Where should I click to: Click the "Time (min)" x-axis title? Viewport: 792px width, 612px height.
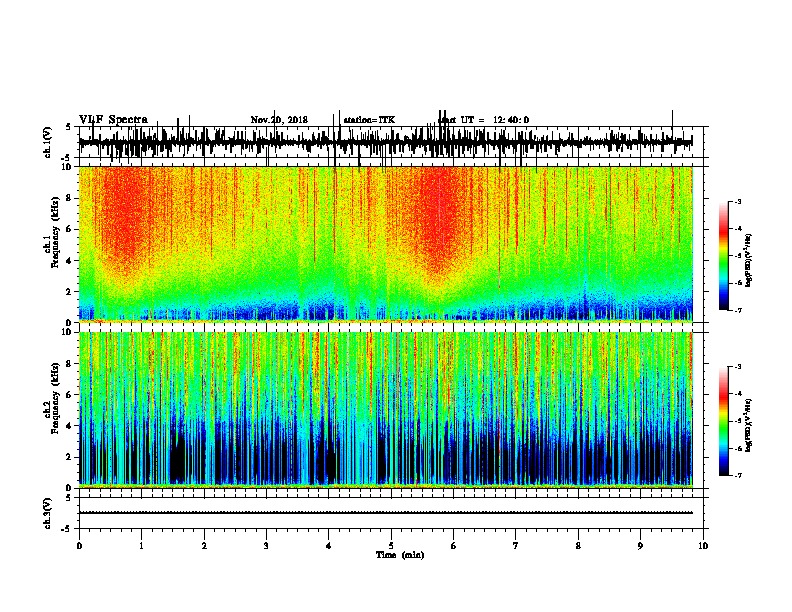tap(400, 554)
